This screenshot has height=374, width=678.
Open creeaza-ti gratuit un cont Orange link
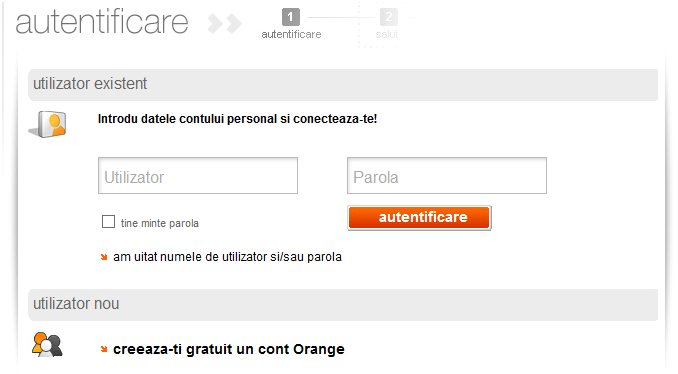click(229, 349)
